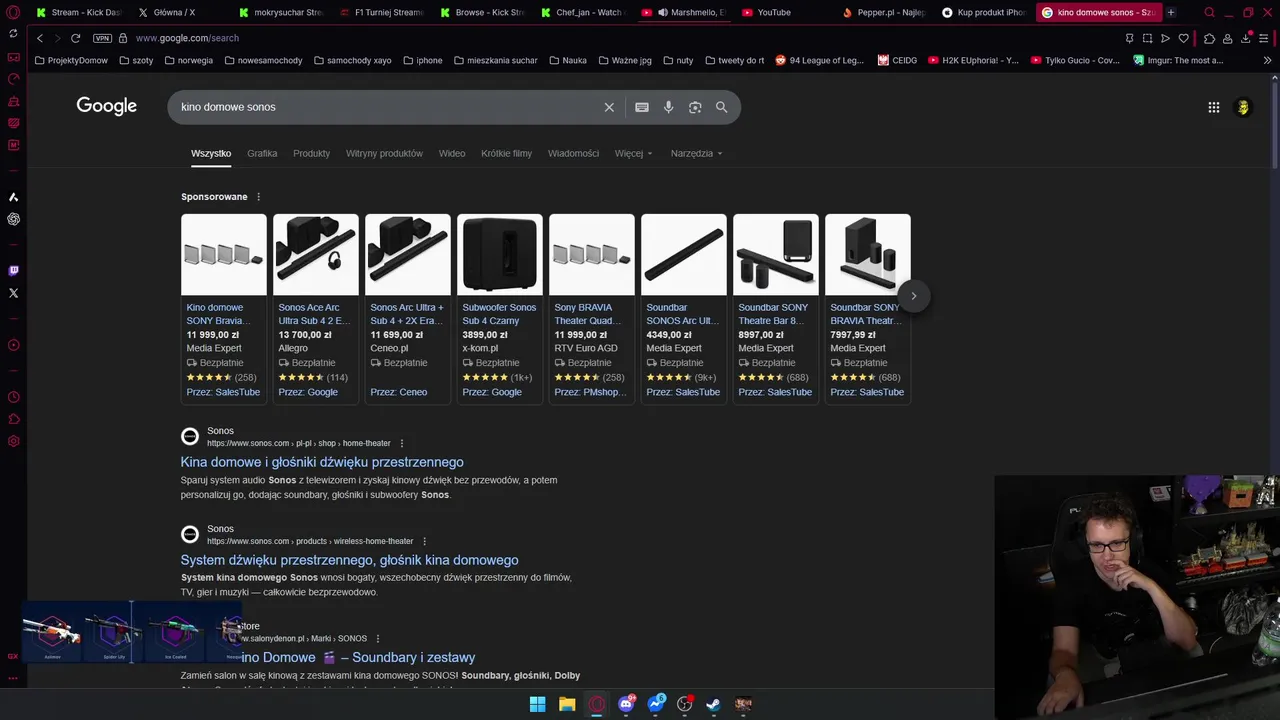Open the norwegia bookmarks folder
1280x720 pixels.
pyautogui.click(x=187, y=60)
